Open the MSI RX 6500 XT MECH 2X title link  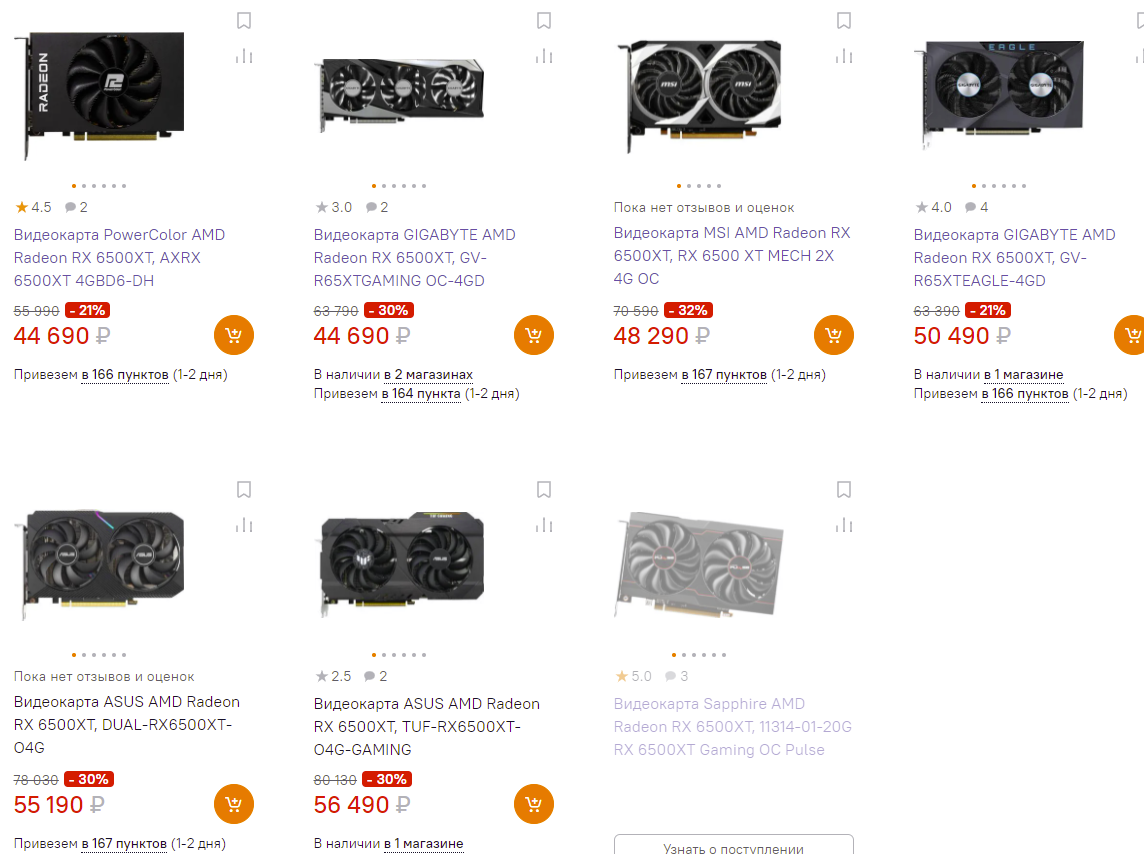tap(732, 256)
